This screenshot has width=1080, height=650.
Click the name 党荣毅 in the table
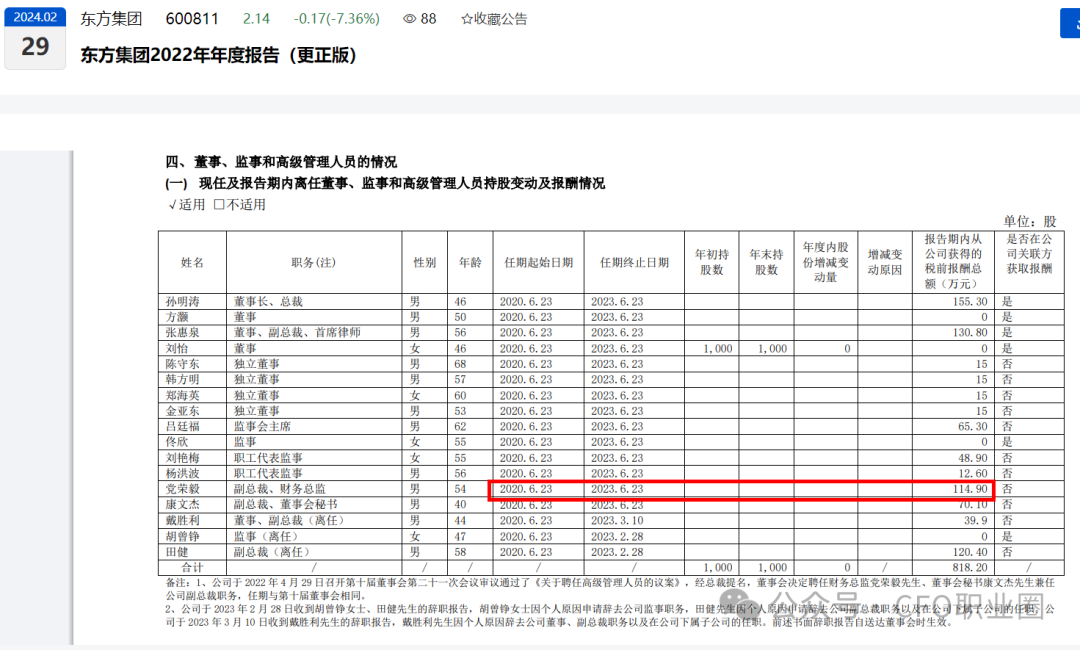click(183, 489)
